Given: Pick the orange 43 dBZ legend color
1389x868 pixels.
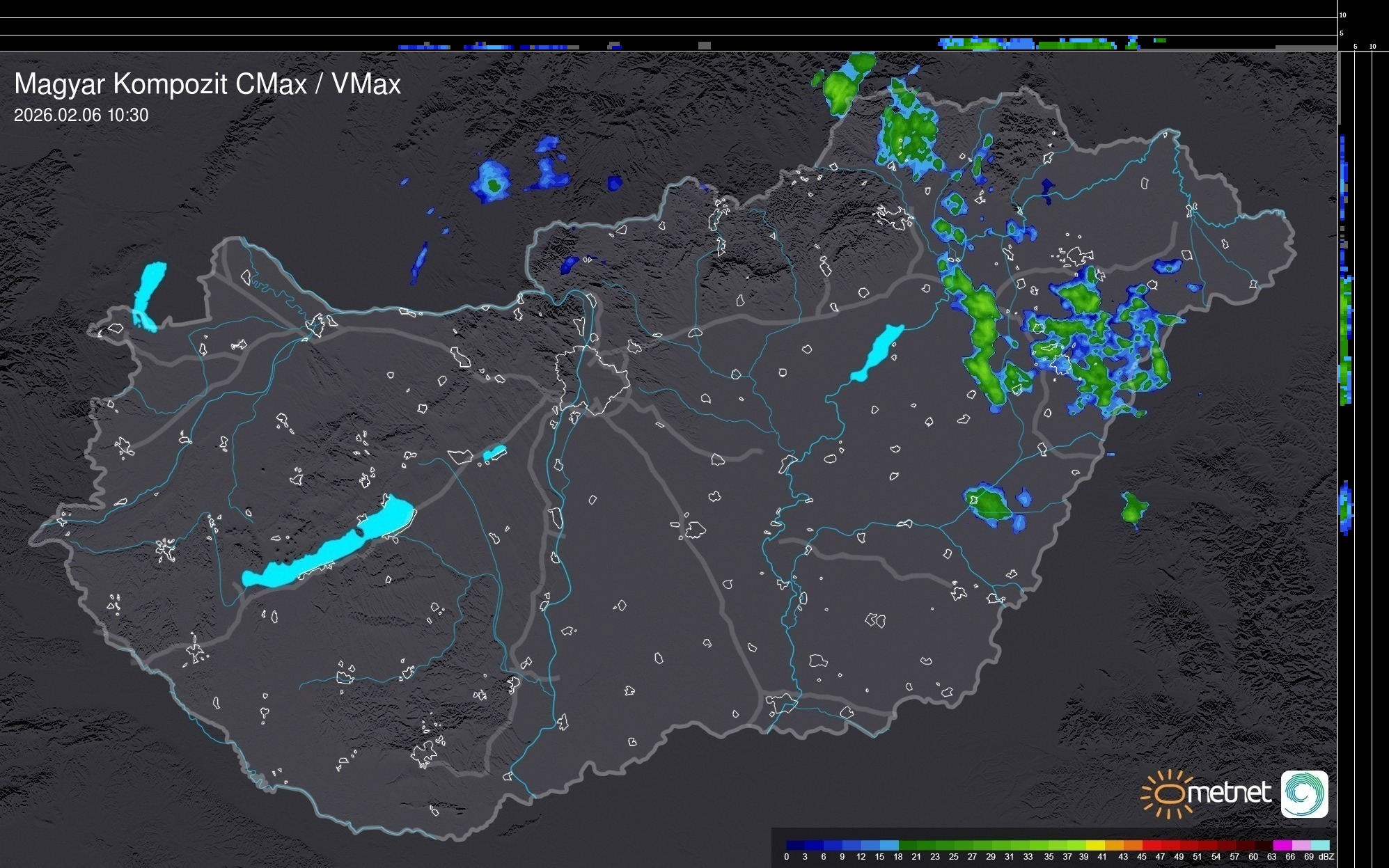Looking at the screenshot, I should coord(1132,845).
